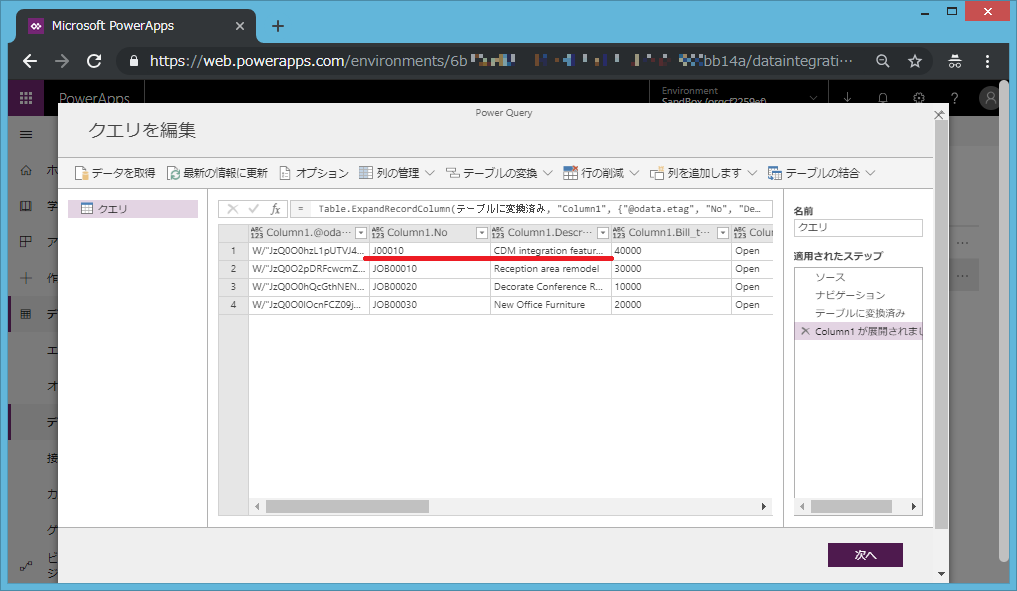Select the Column1.No column header
This screenshot has height=591, width=1017.
coord(417,233)
